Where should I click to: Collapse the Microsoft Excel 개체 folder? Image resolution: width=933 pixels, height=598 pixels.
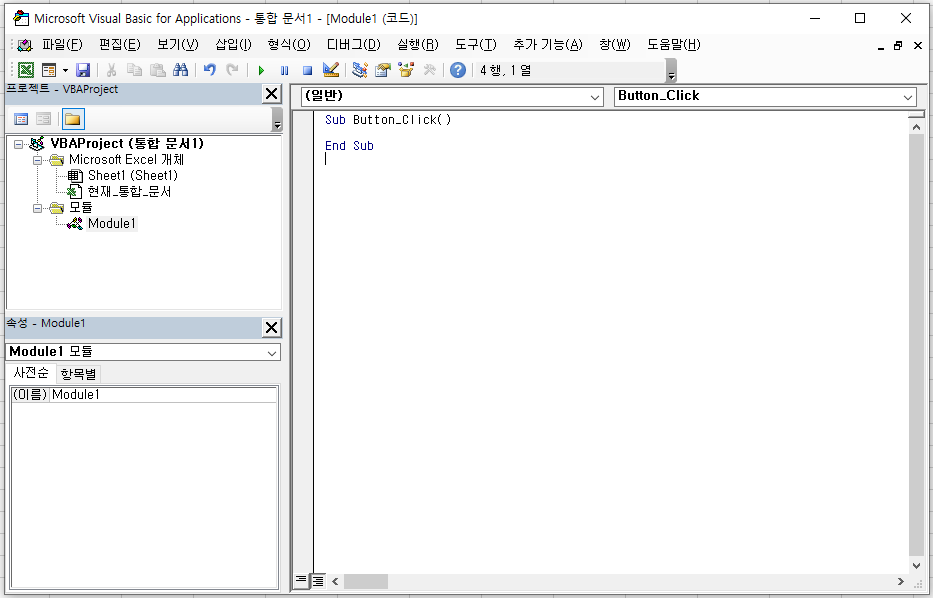click(37, 160)
